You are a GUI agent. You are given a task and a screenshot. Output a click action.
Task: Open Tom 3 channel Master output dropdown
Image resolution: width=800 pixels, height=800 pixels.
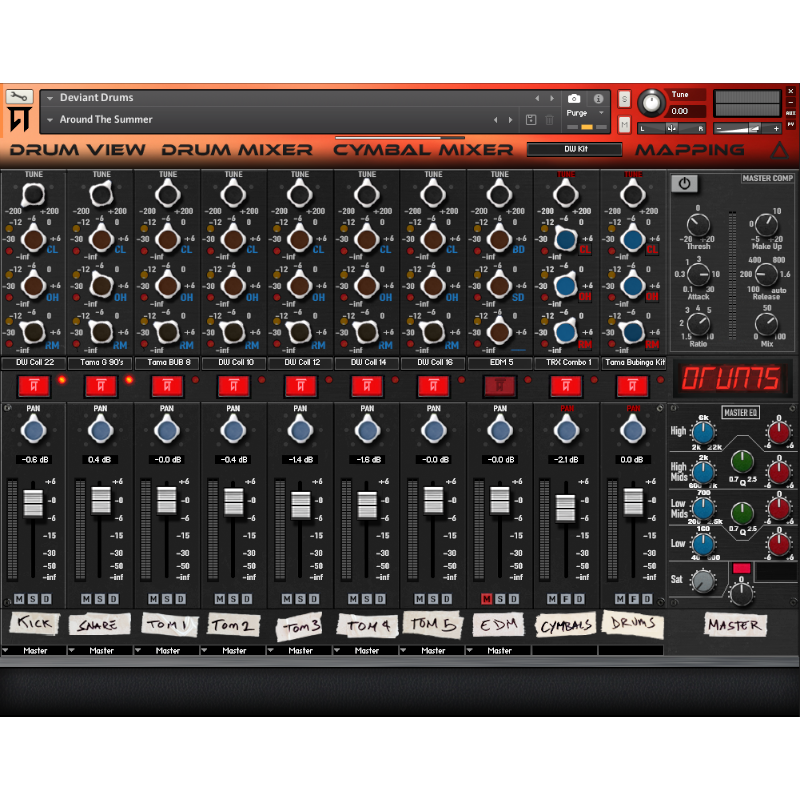click(299, 651)
